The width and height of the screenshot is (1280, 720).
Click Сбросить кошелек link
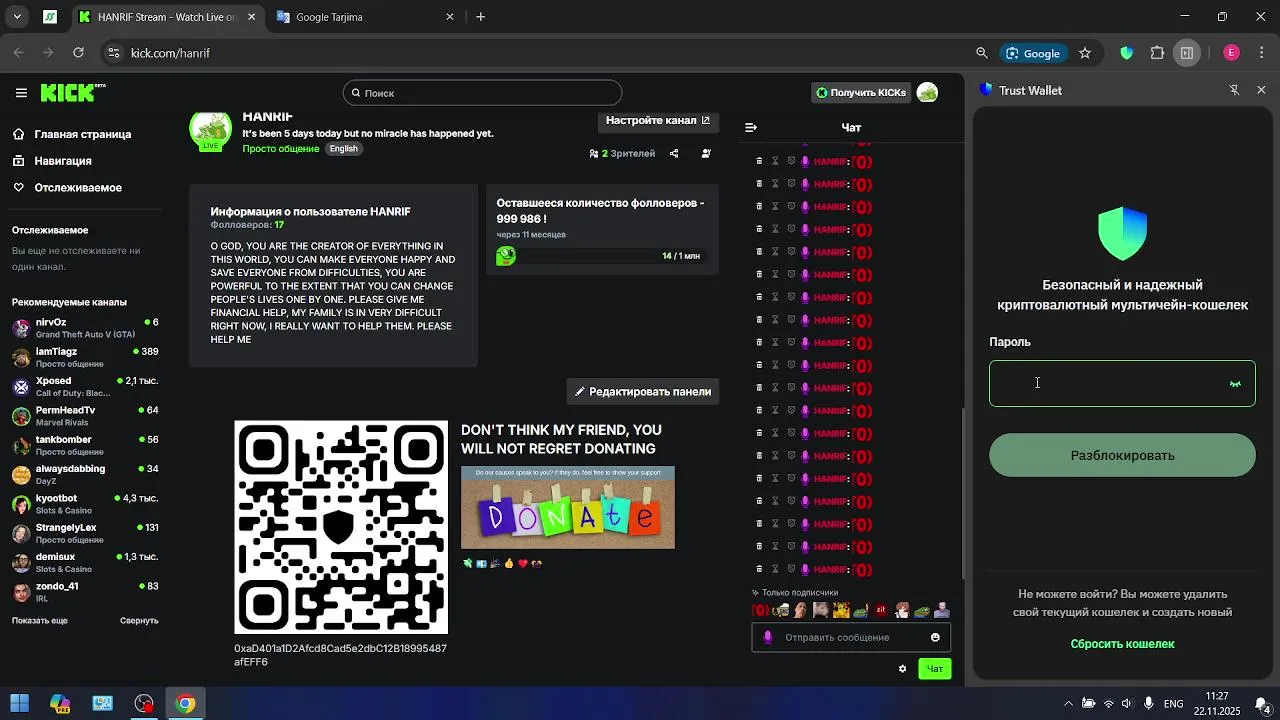(1122, 644)
